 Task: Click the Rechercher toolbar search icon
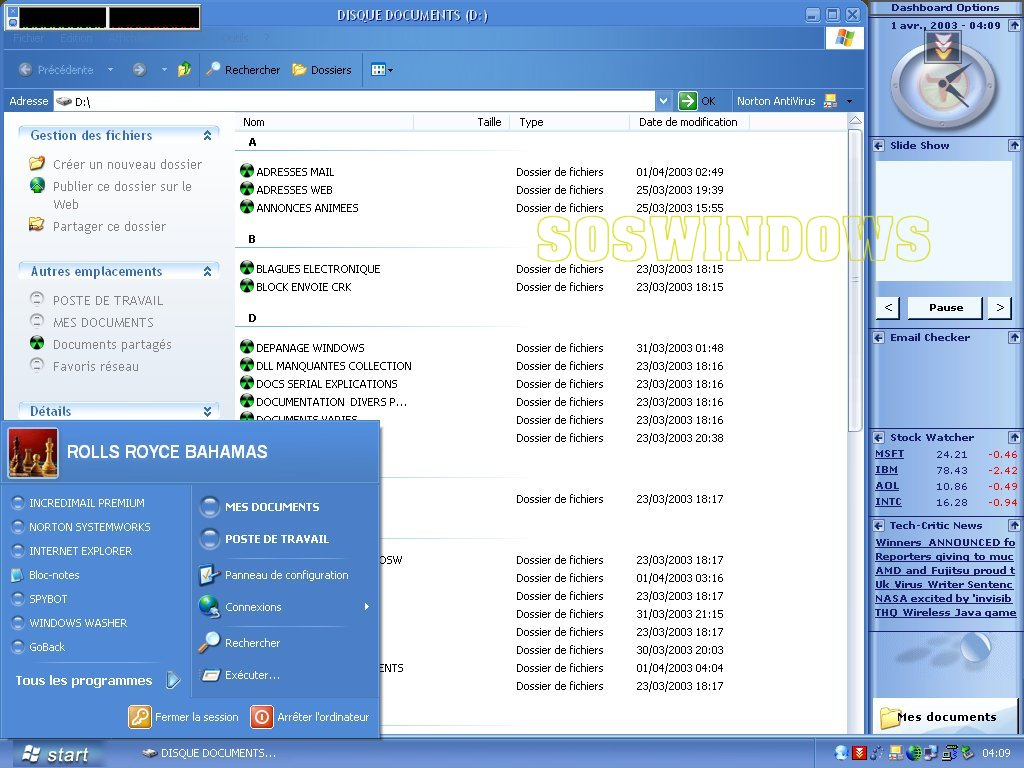[213, 70]
